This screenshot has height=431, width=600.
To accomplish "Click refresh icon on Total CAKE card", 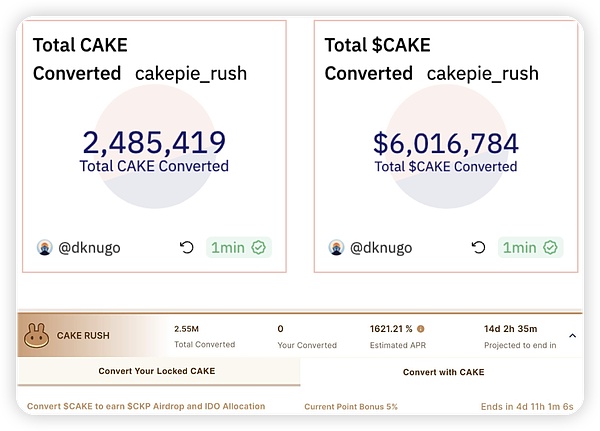I will pos(186,247).
